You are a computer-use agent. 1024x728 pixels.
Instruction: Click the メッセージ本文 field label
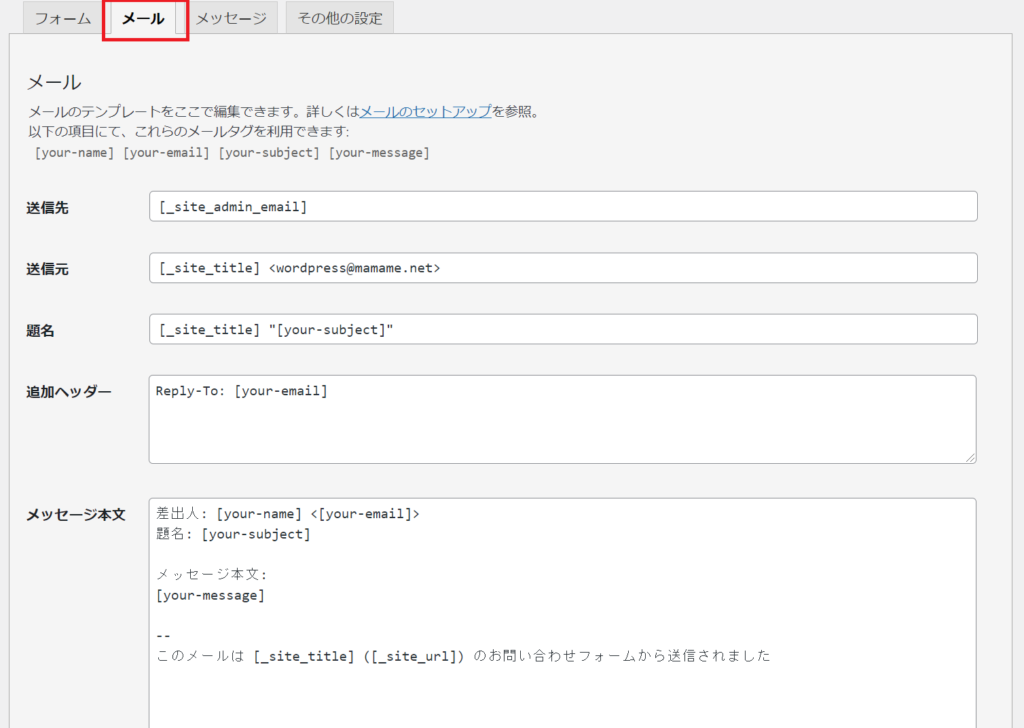pos(76,514)
